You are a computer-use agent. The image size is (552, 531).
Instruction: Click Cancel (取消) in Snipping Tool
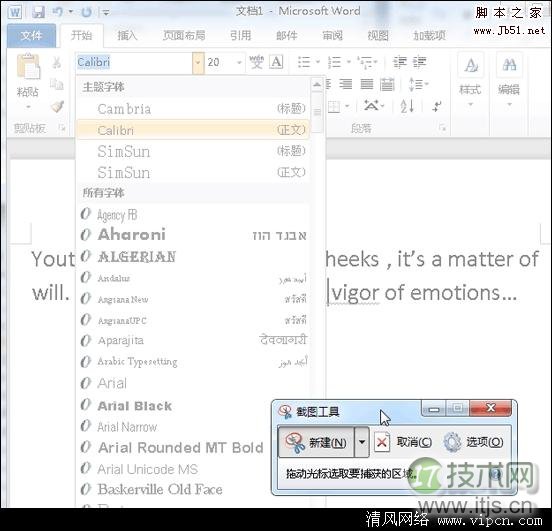(x=403, y=442)
